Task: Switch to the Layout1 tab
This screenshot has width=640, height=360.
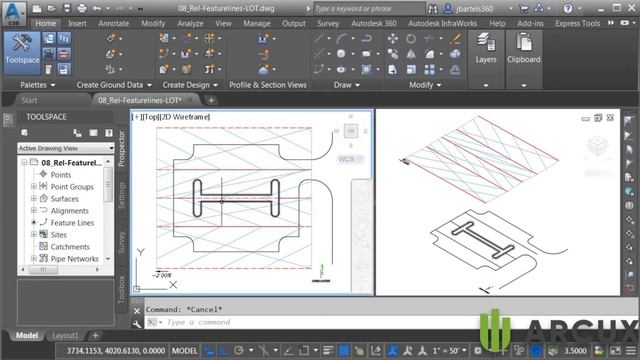Action: 65,336
